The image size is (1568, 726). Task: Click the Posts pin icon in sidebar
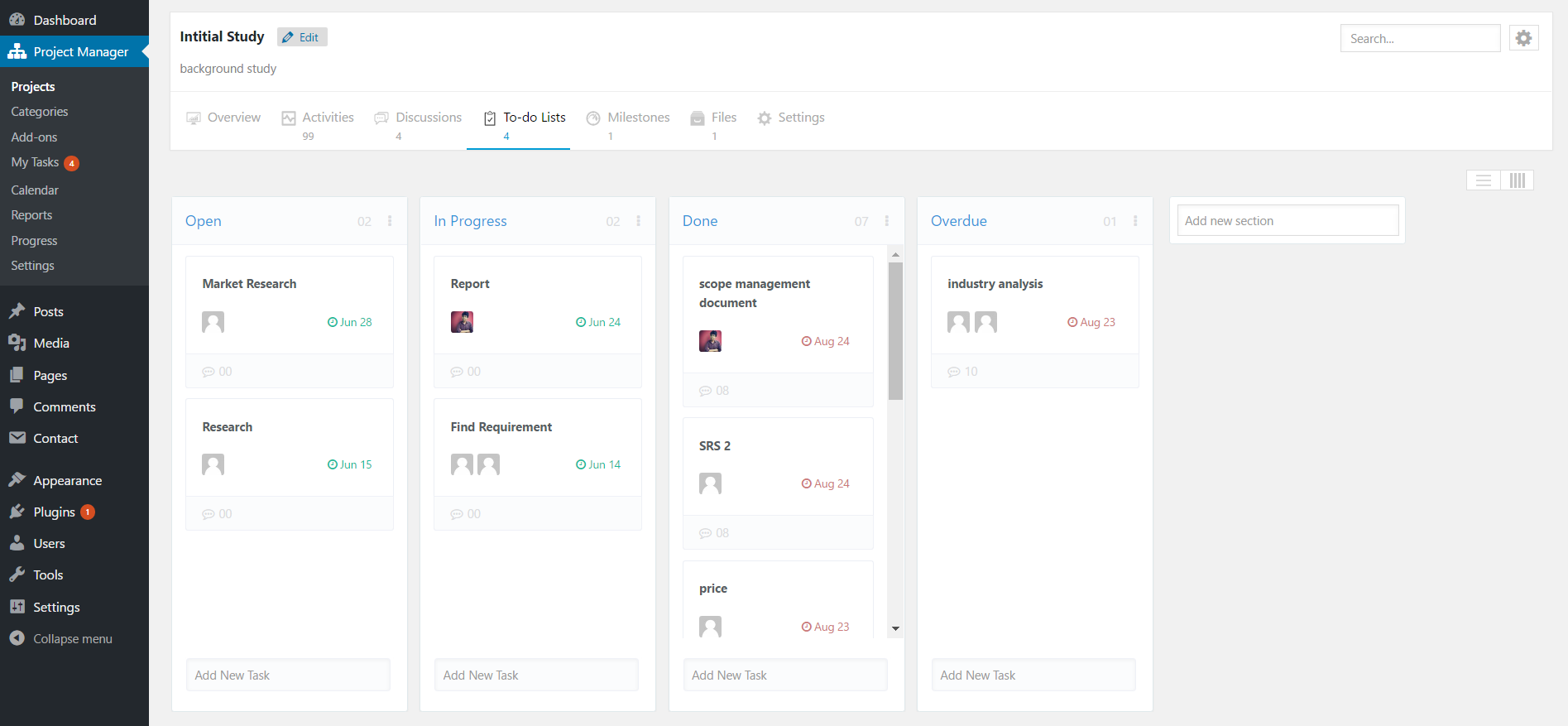17,311
